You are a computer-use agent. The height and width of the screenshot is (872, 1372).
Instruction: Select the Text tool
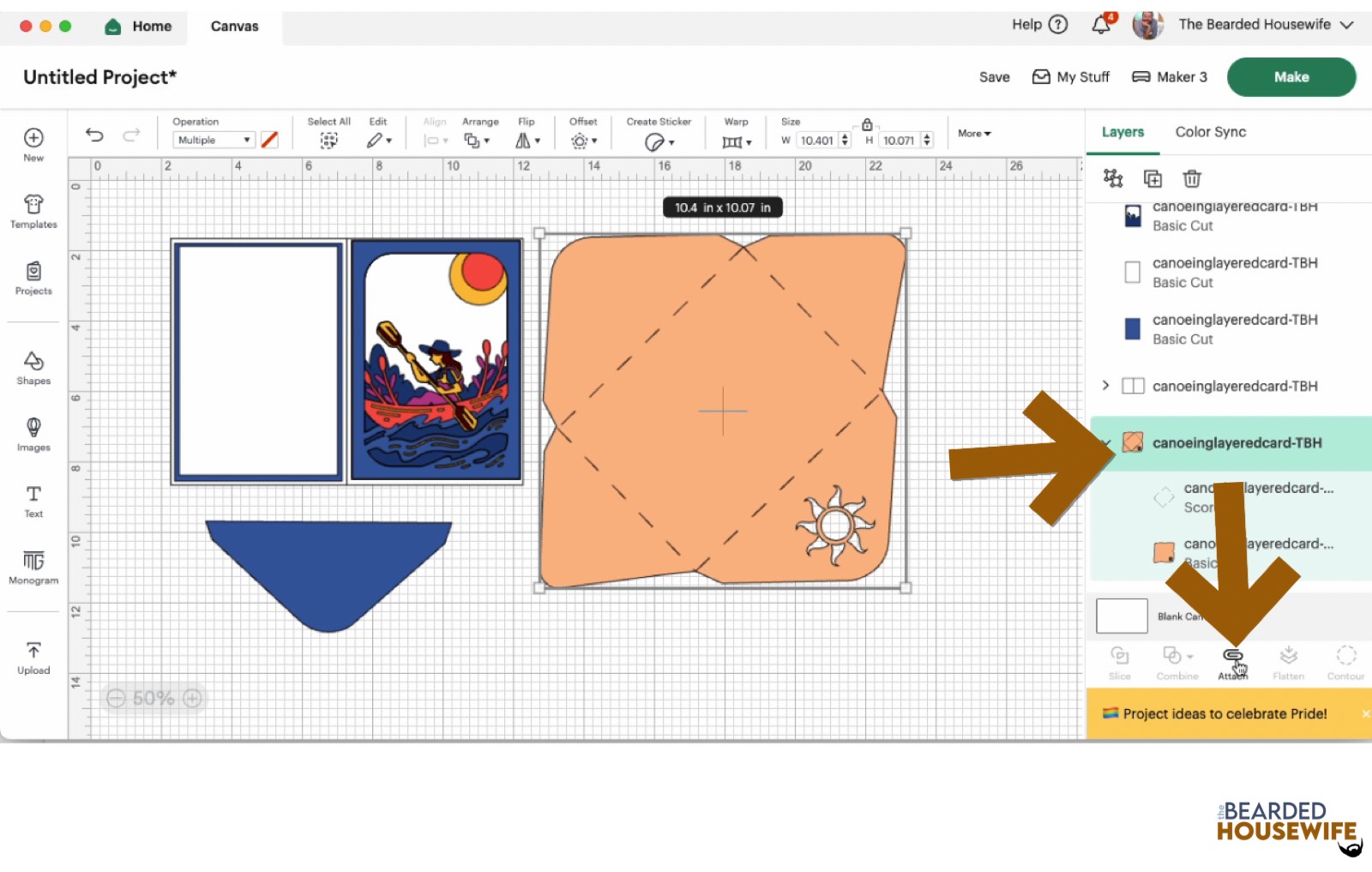tap(33, 501)
